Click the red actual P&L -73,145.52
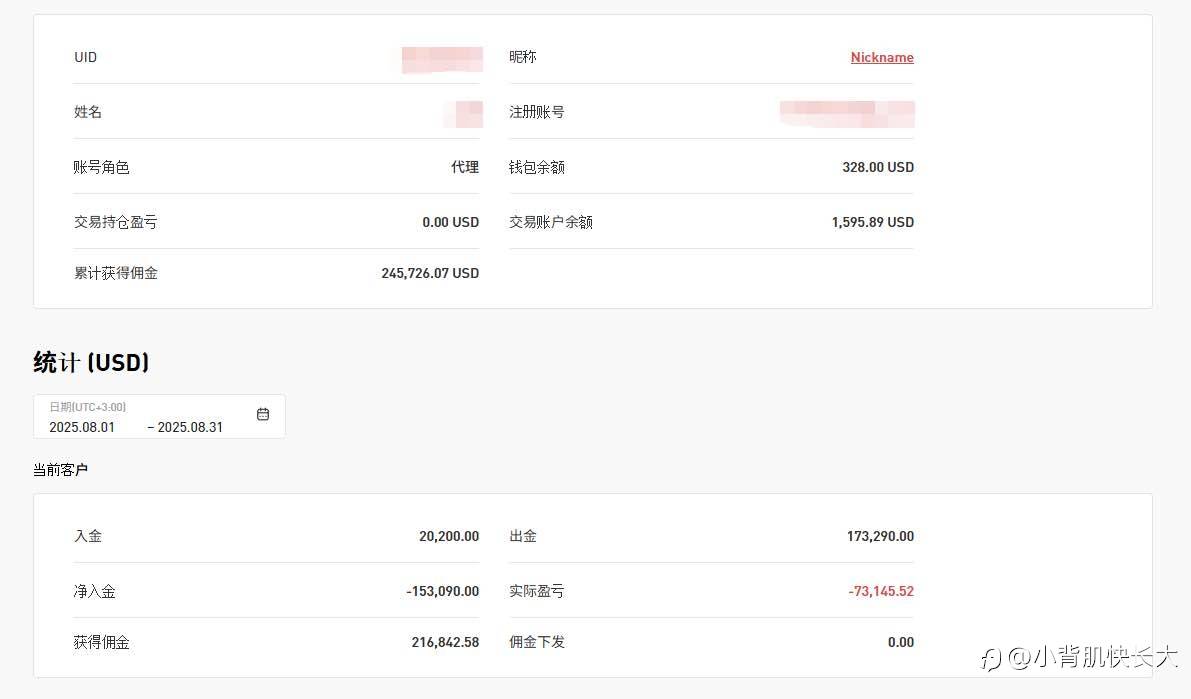1191x699 pixels. click(x=881, y=591)
